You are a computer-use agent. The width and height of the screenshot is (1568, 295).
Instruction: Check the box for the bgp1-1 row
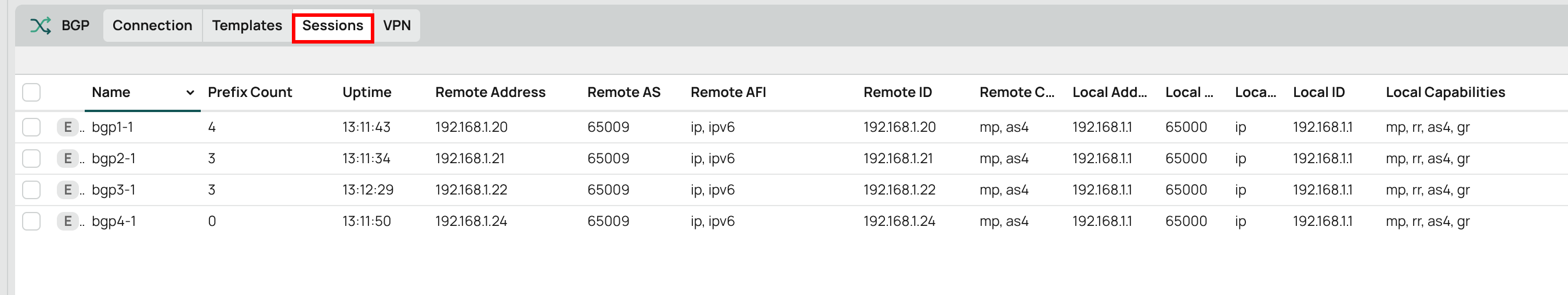tap(31, 127)
